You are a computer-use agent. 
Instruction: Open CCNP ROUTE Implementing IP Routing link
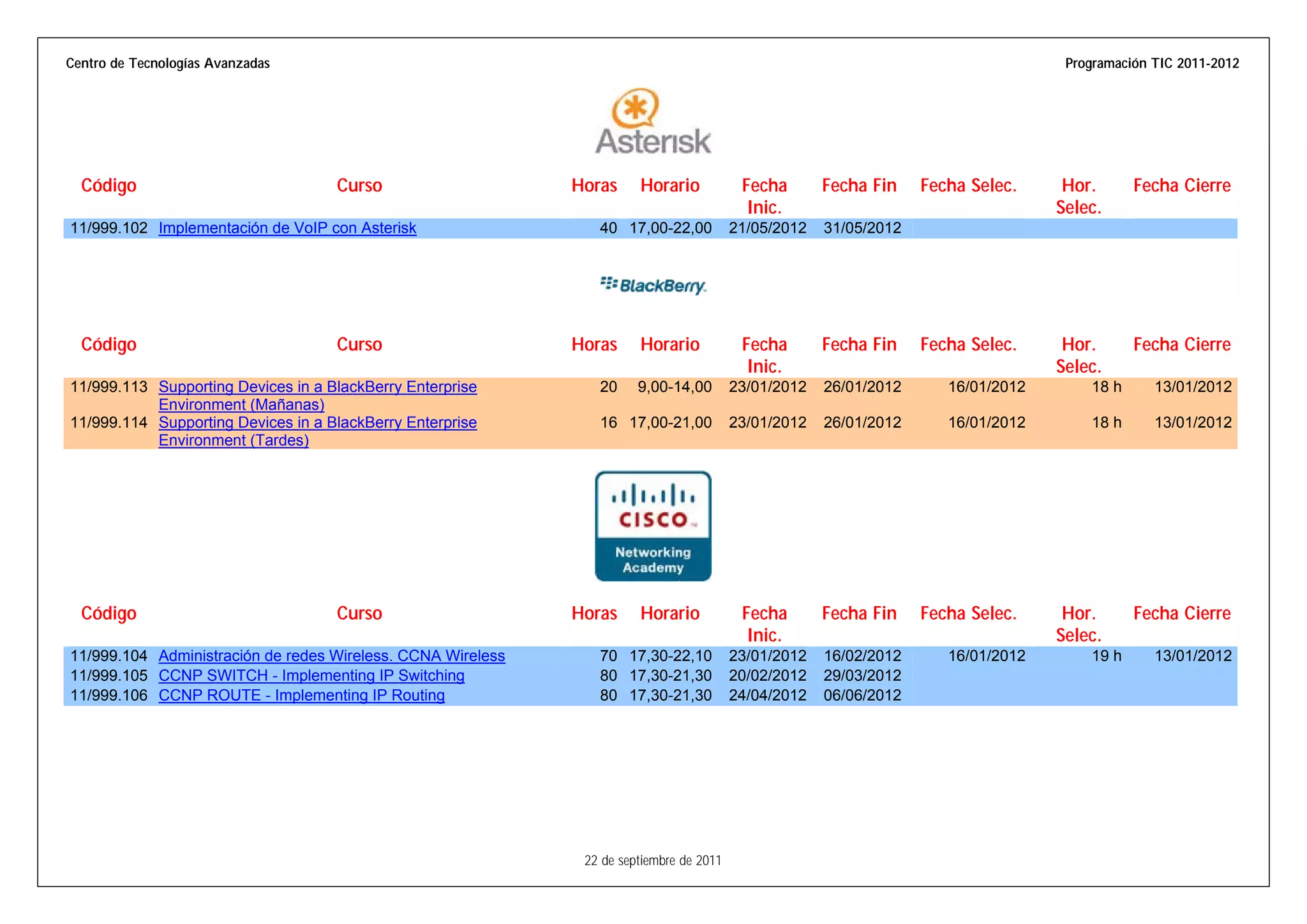[301, 696]
